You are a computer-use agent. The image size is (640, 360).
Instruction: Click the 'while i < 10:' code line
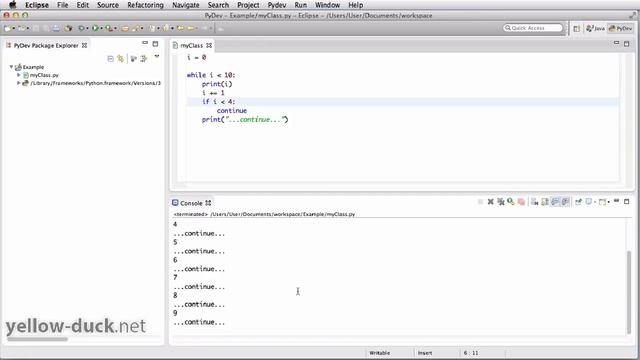(211, 75)
